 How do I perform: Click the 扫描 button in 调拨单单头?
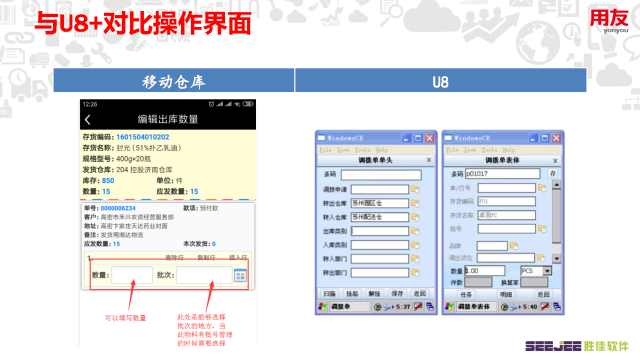click(330, 293)
